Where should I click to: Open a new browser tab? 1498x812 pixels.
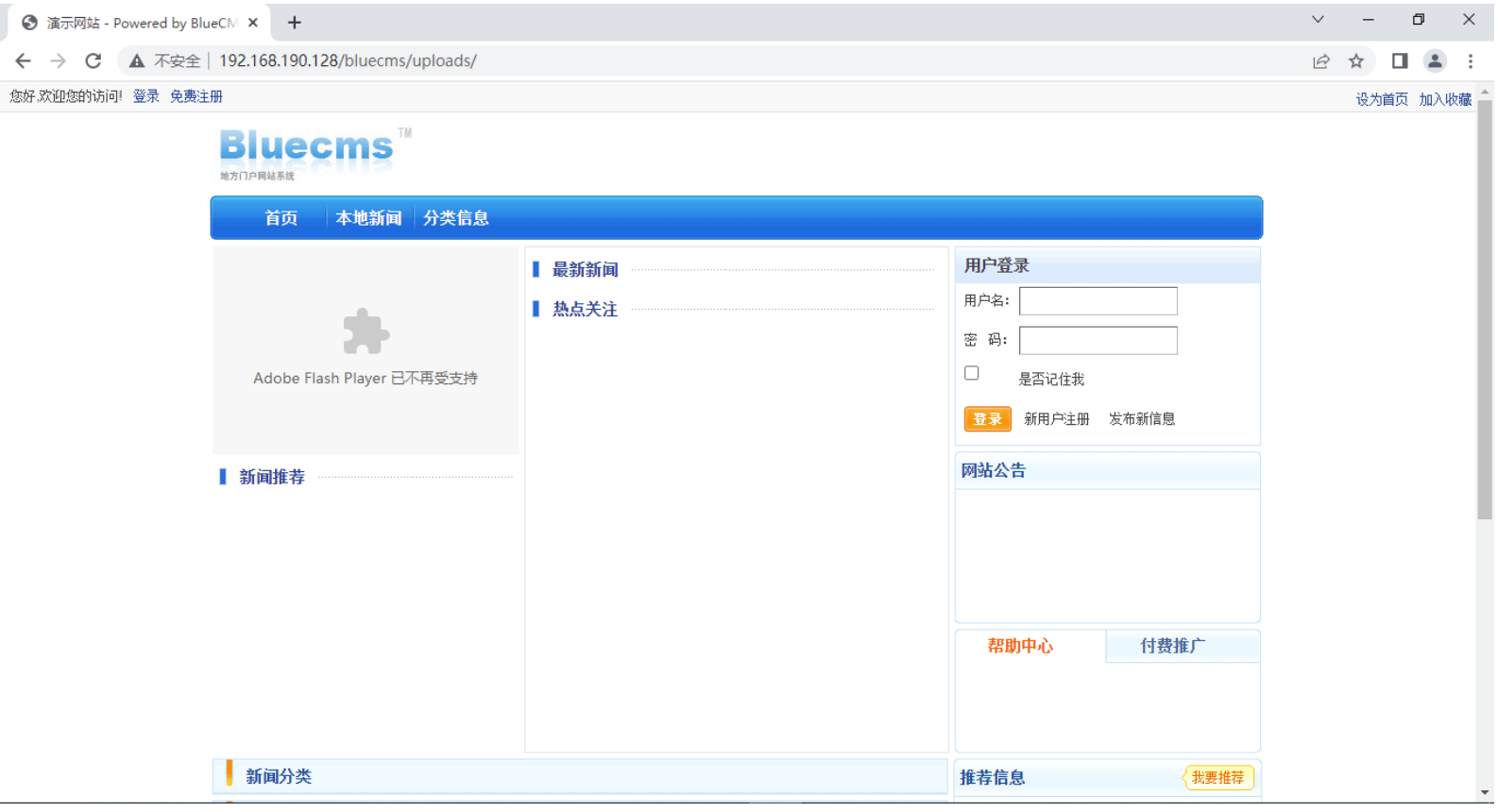295,23
